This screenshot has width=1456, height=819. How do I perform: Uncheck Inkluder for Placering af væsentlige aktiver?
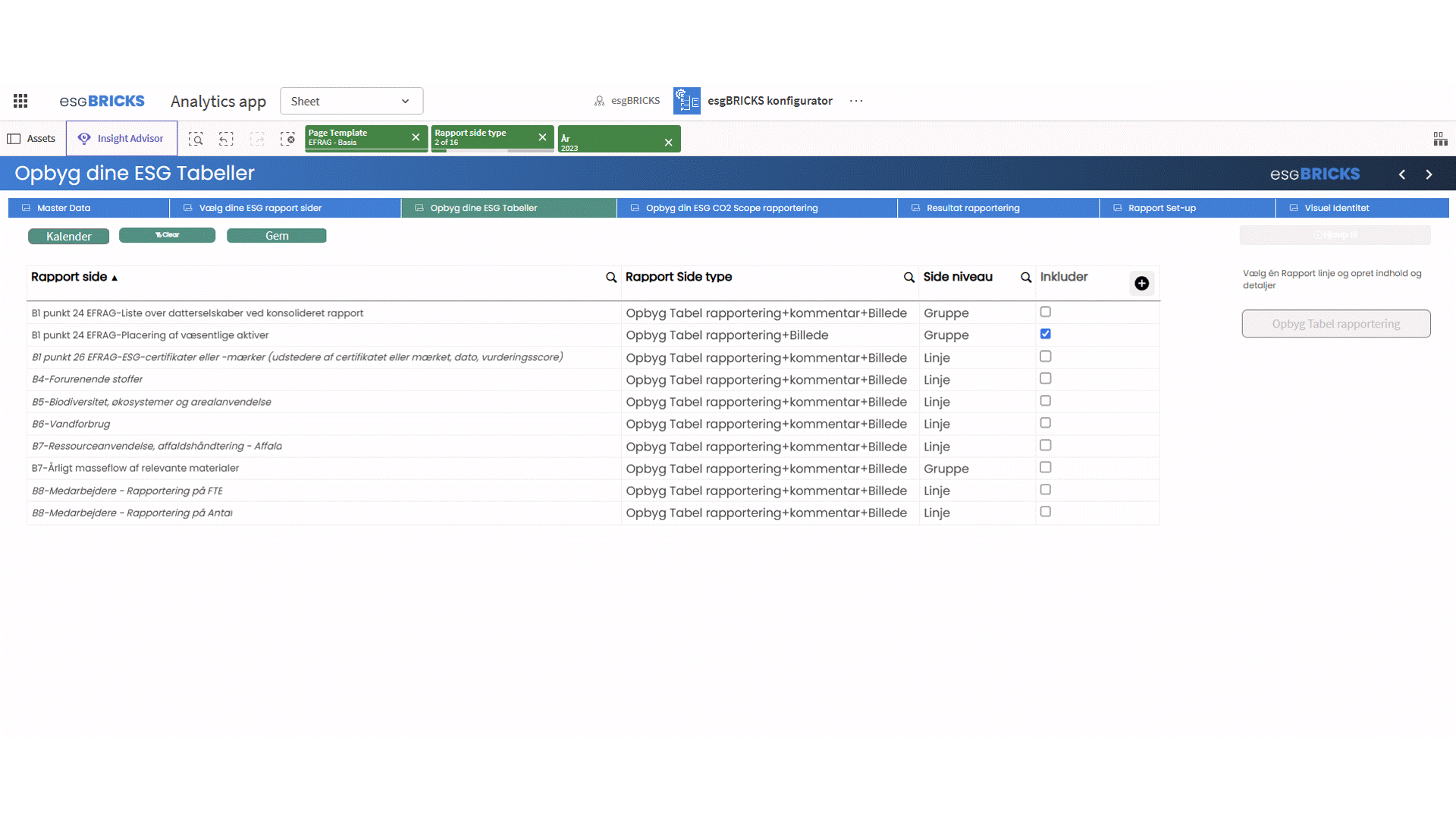pos(1046,334)
